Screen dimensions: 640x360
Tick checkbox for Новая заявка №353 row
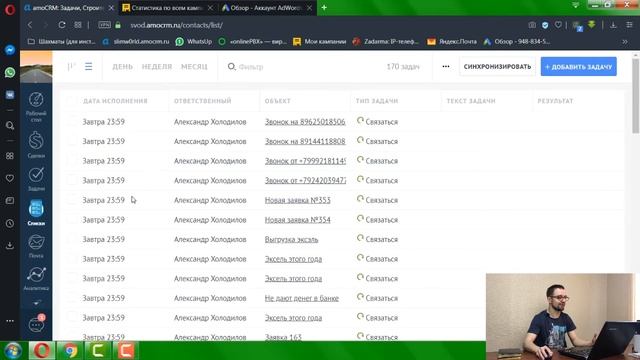(72, 200)
